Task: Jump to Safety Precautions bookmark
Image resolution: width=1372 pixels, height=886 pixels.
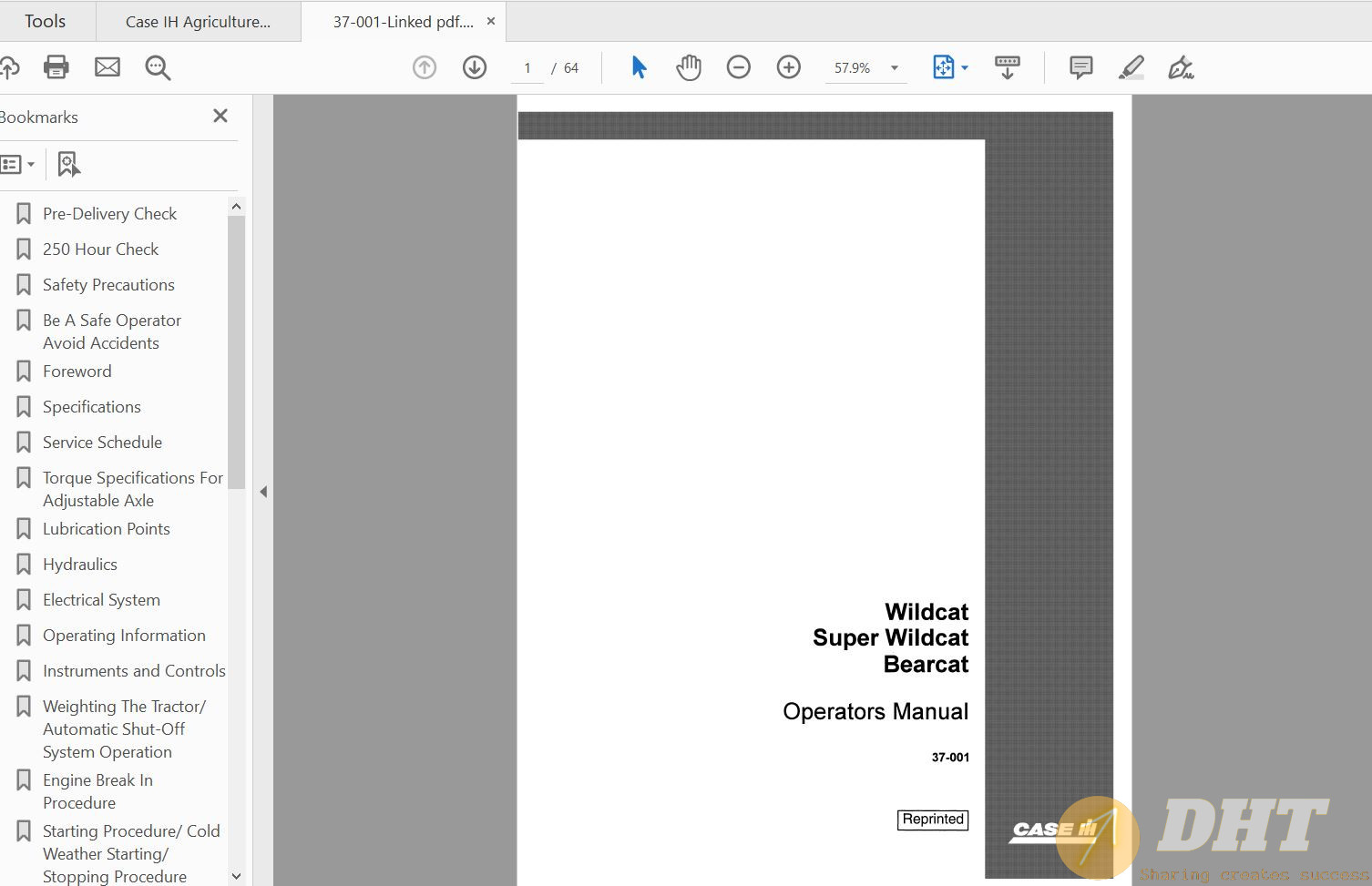Action: tap(108, 285)
